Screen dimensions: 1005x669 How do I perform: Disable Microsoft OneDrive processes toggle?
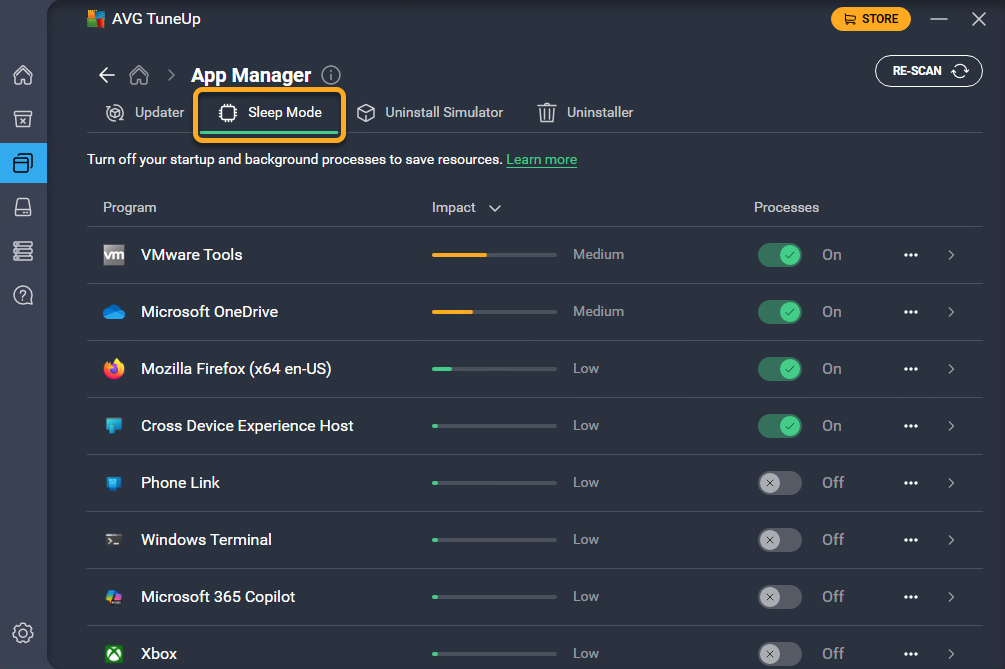[779, 312]
